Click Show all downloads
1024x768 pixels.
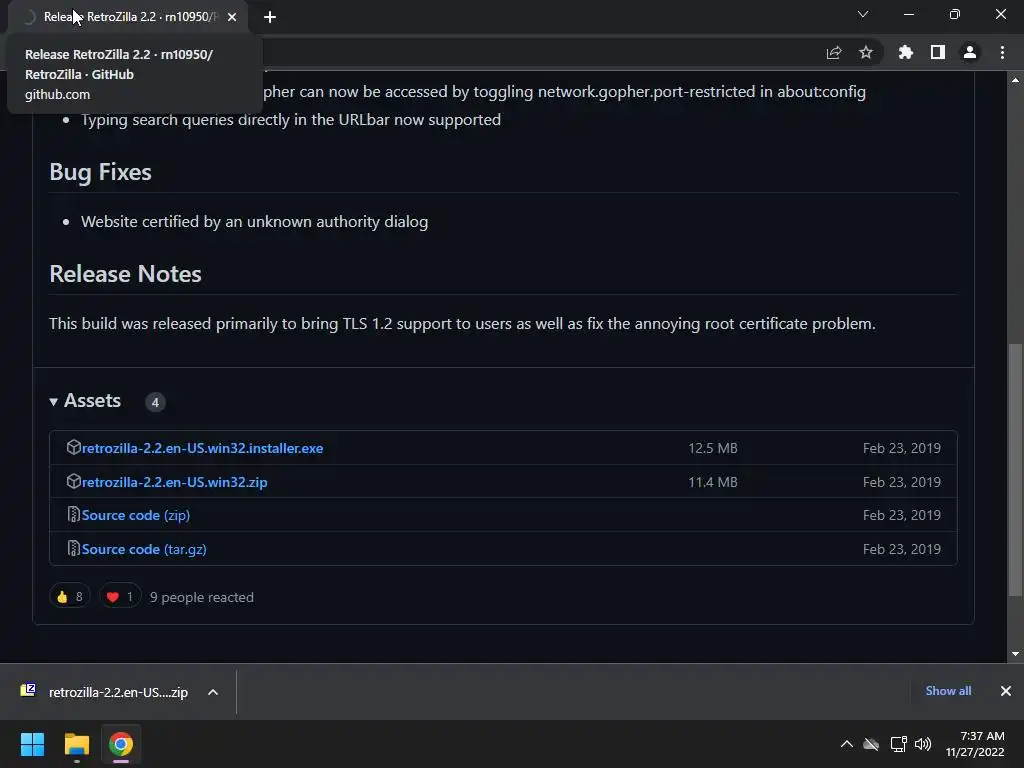click(x=948, y=691)
